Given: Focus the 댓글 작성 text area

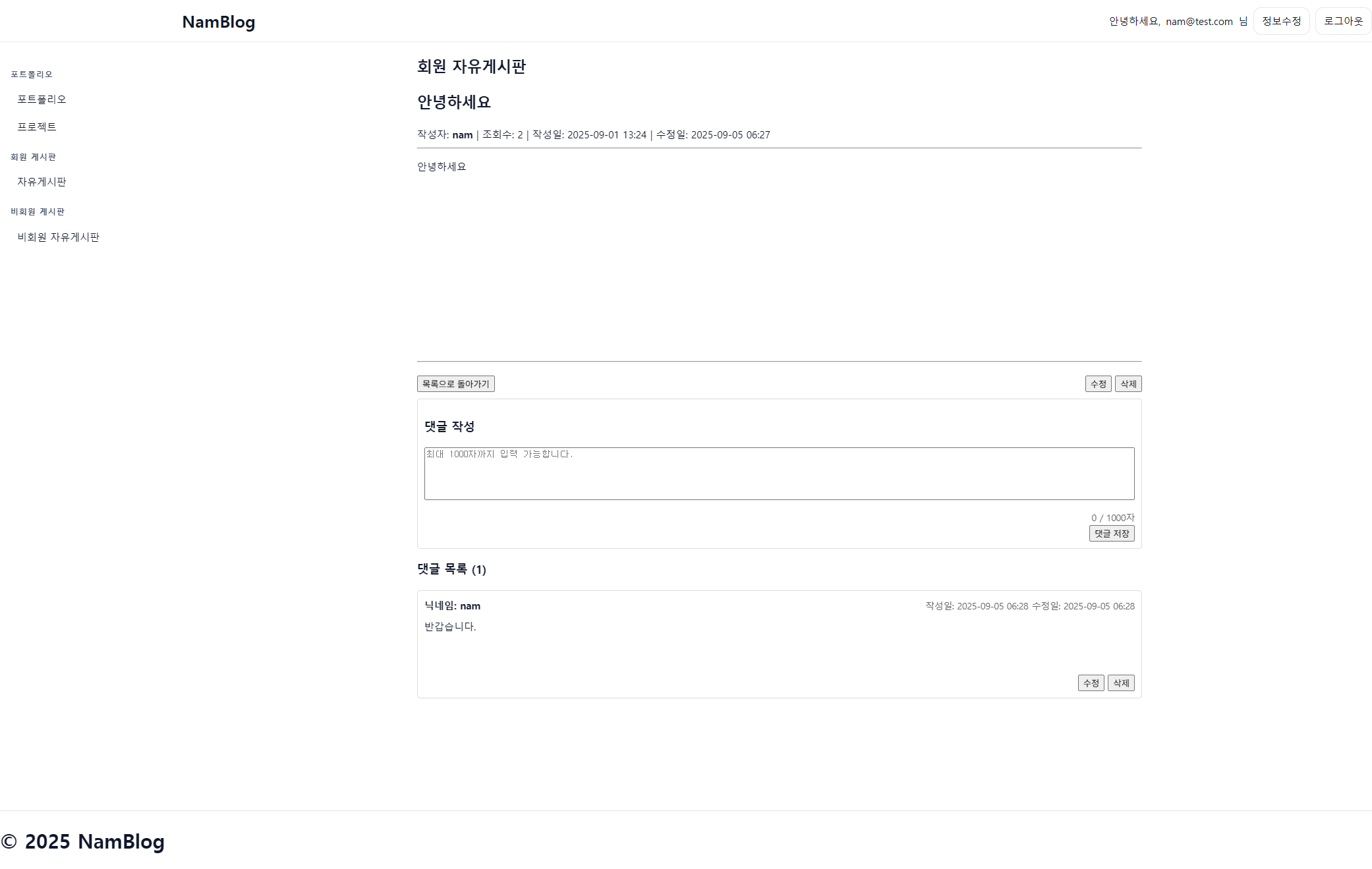Looking at the screenshot, I should [779, 474].
